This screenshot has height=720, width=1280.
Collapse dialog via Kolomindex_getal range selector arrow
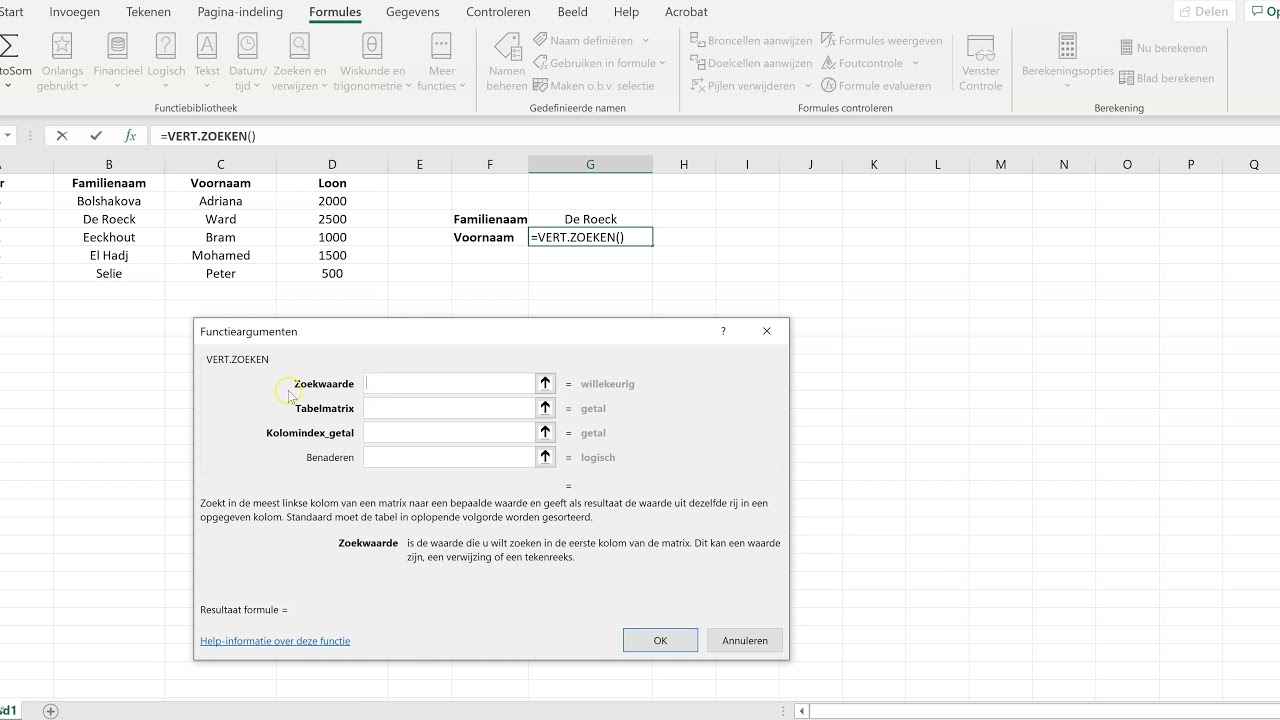[x=545, y=432]
